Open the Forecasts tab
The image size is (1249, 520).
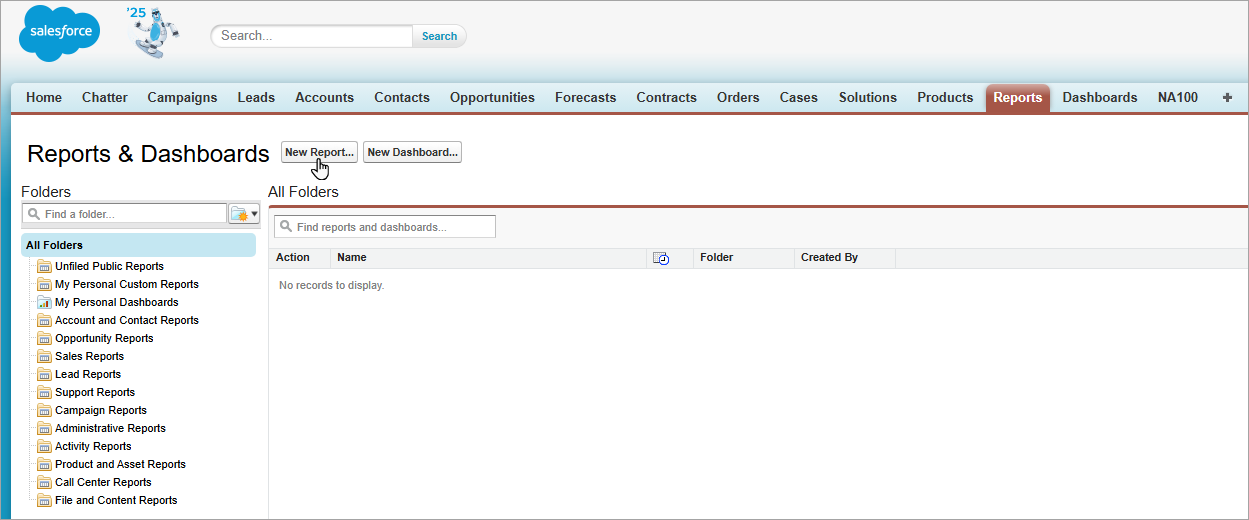(x=586, y=98)
